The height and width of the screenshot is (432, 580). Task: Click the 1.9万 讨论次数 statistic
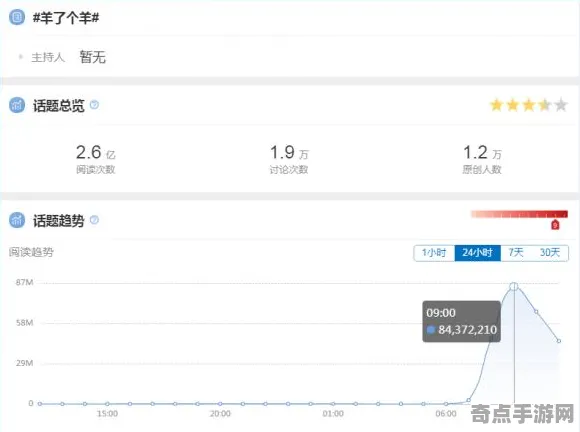[x=289, y=159]
